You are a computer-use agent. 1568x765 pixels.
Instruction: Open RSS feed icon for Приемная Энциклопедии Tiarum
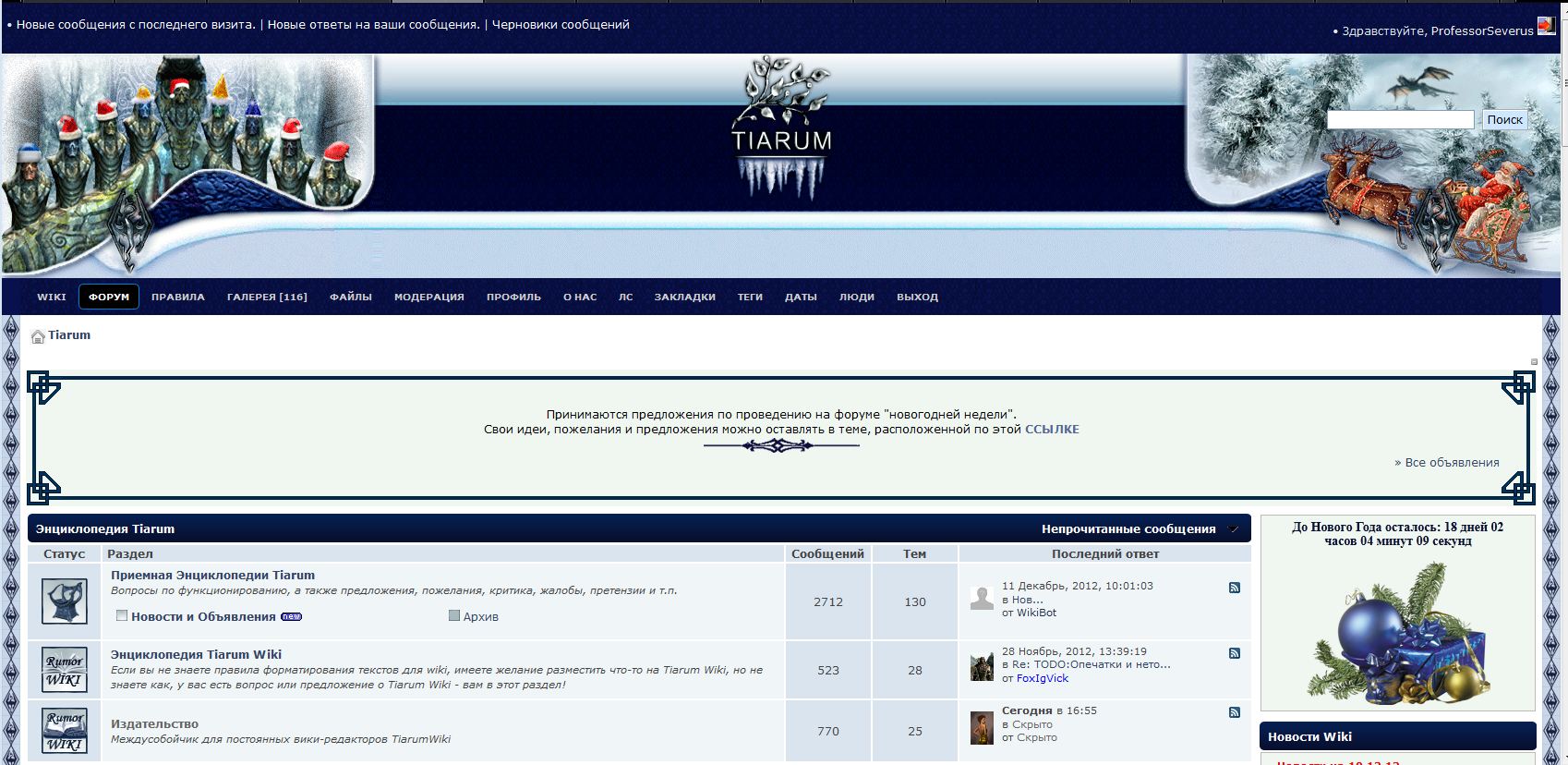tap(1235, 588)
